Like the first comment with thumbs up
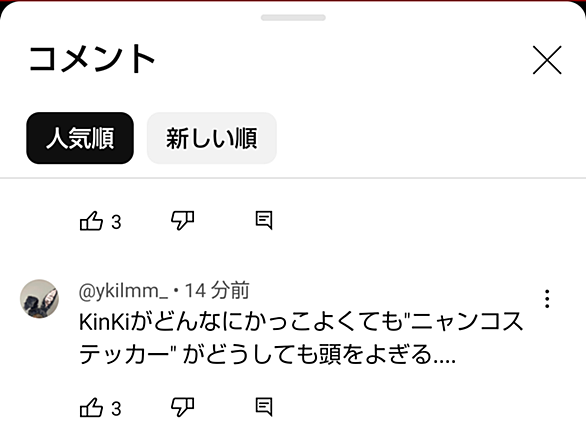The height and width of the screenshot is (441, 586). click(x=91, y=221)
